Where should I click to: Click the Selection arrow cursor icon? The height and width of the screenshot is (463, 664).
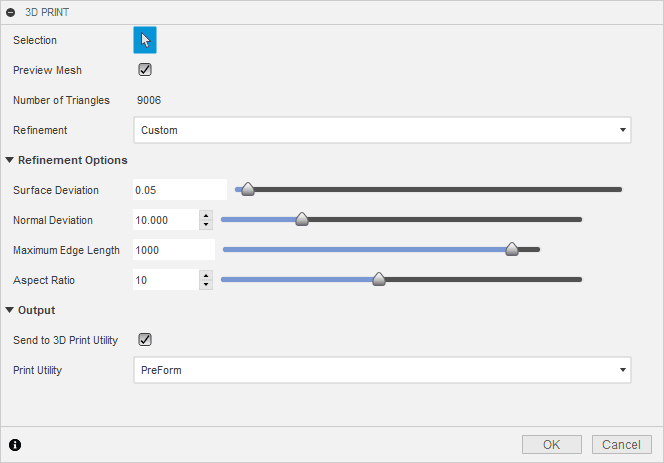pyautogui.click(x=145, y=40)
